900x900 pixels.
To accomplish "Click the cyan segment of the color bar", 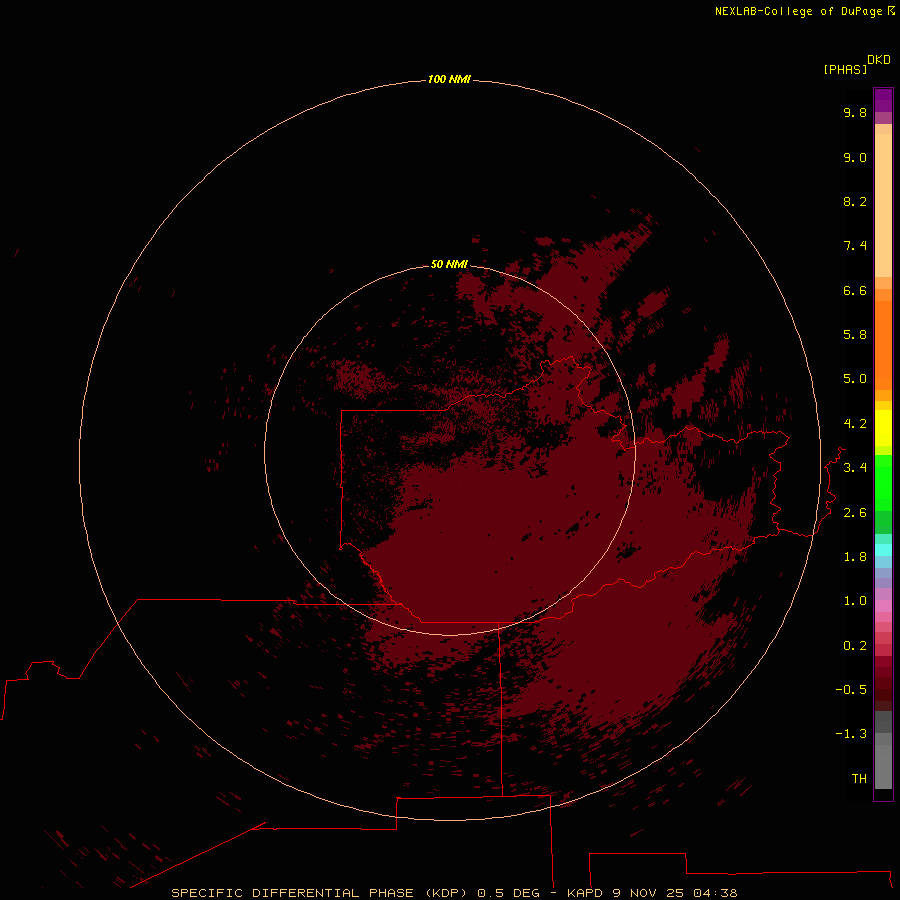I will 883,550.
